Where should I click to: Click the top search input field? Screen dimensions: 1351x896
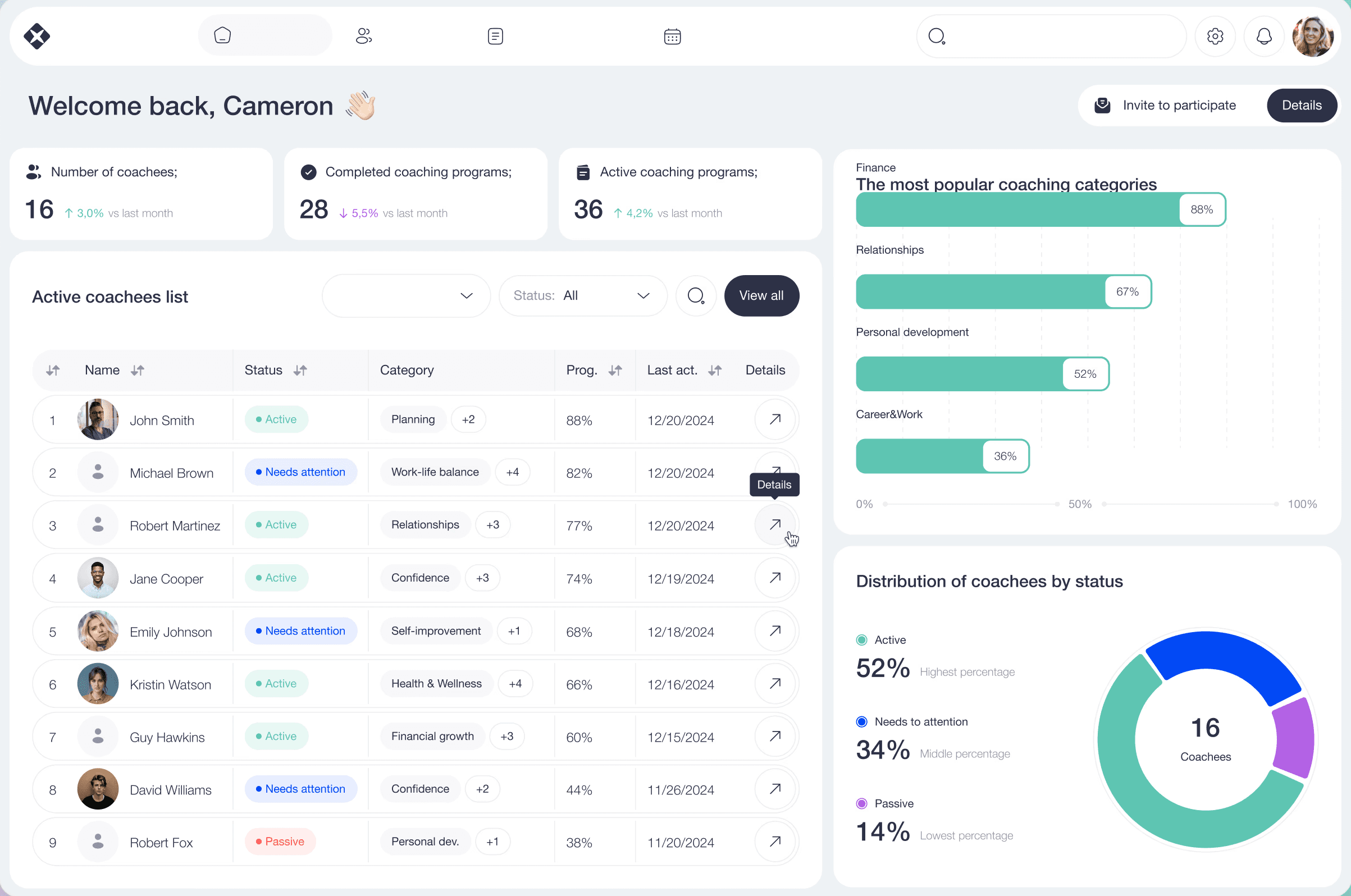[x=1063, y=36]
